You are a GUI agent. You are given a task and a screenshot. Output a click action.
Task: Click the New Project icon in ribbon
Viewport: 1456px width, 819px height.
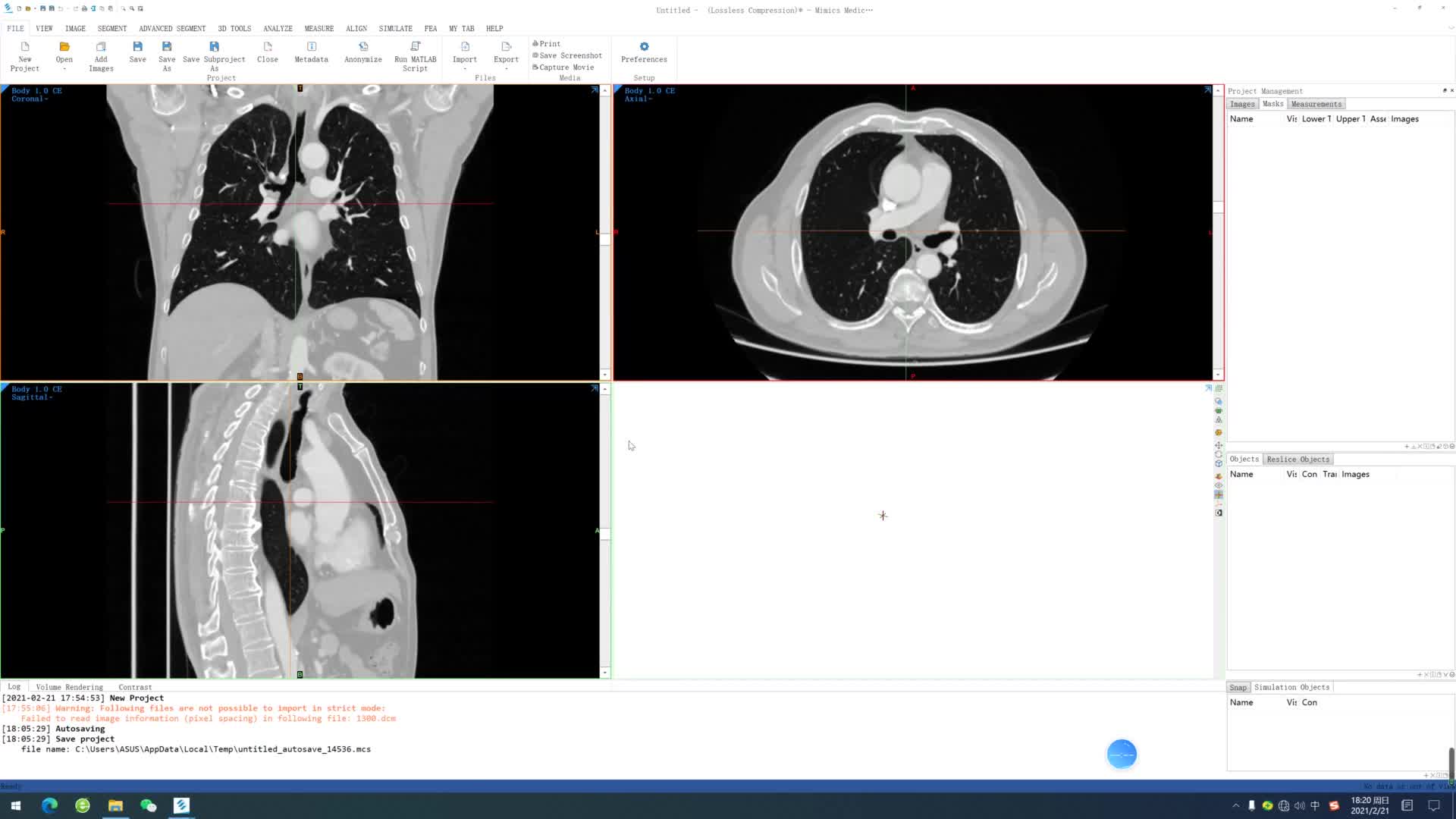pos(25,47)
